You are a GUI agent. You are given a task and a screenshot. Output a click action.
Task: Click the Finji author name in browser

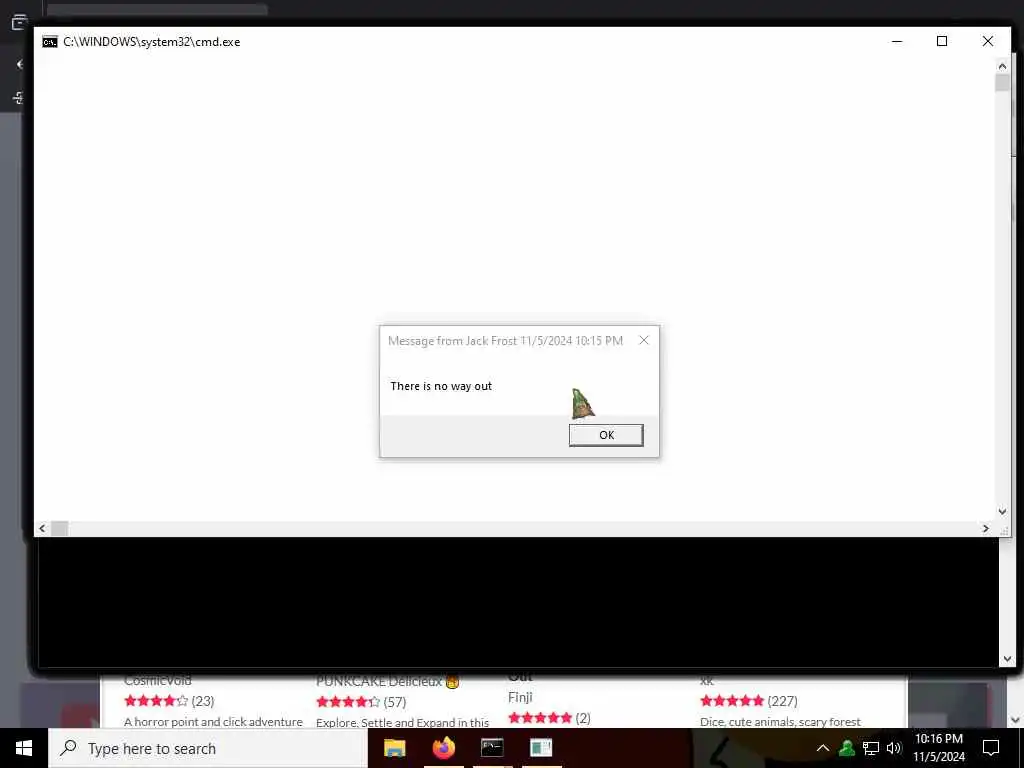pos(520,697)
